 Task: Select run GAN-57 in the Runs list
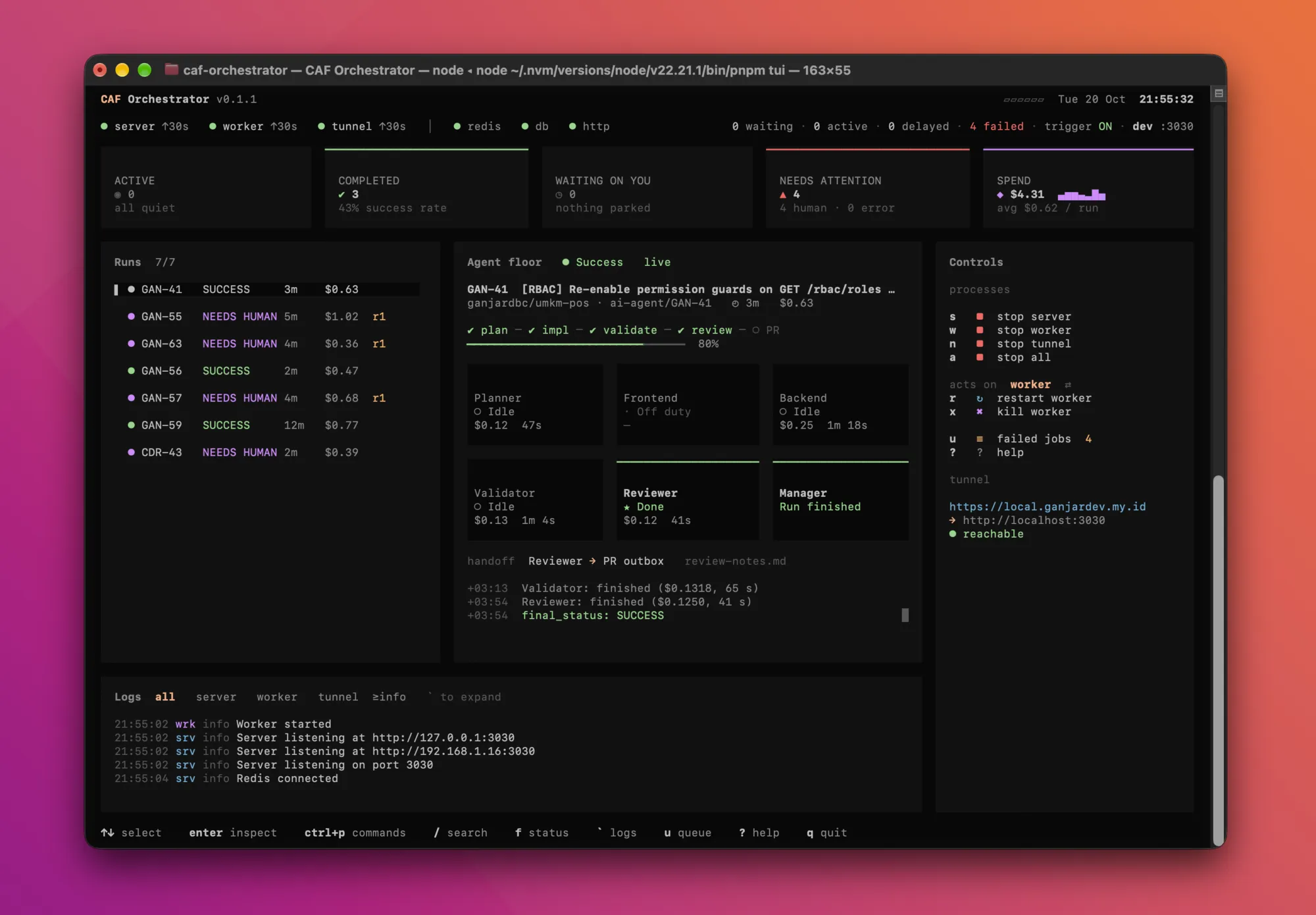(266, 398)
